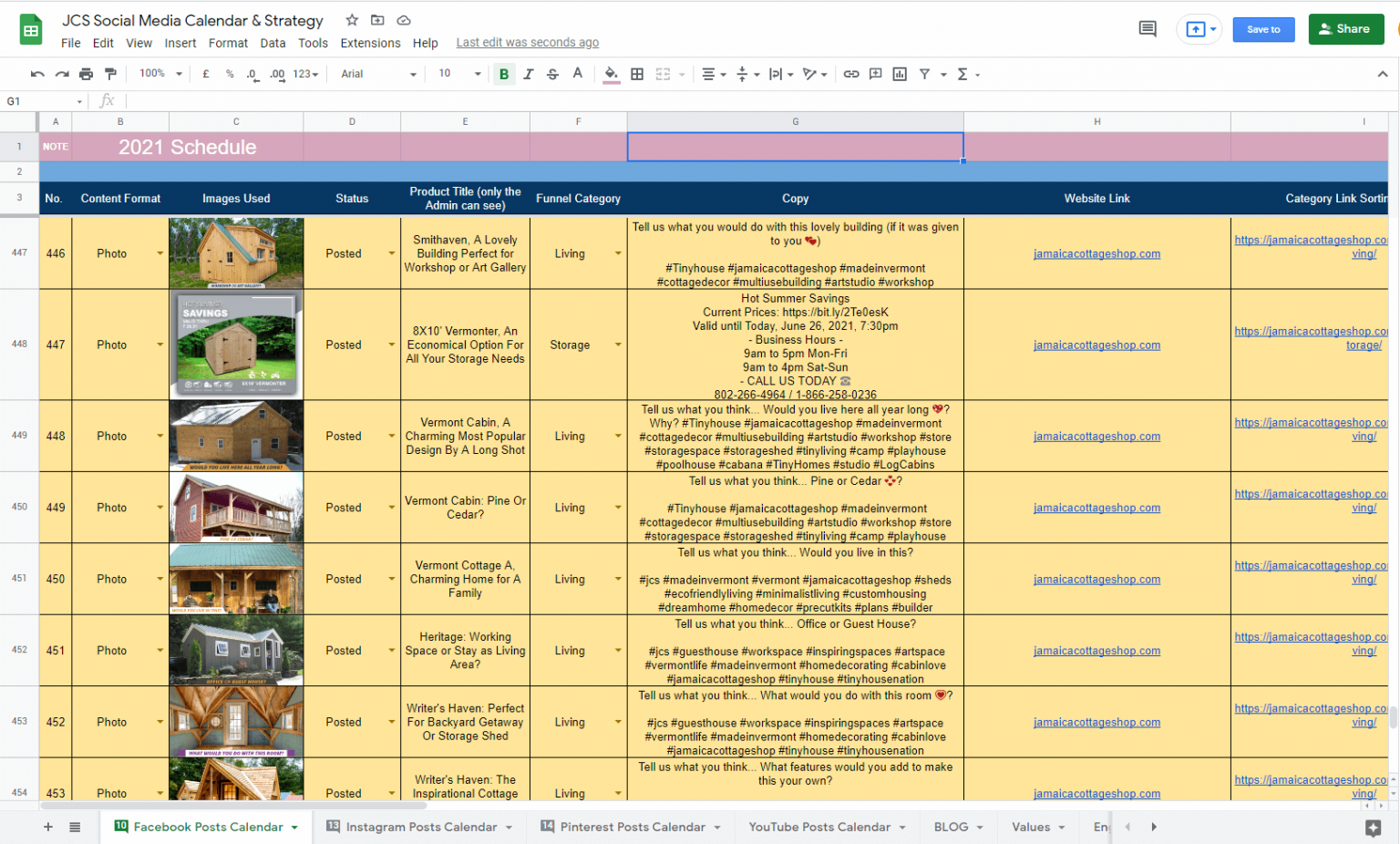The image size is (1400, 844).
Task: Insert a chart from toolbar
Action: pyautogui.click(x=900, y=74)
